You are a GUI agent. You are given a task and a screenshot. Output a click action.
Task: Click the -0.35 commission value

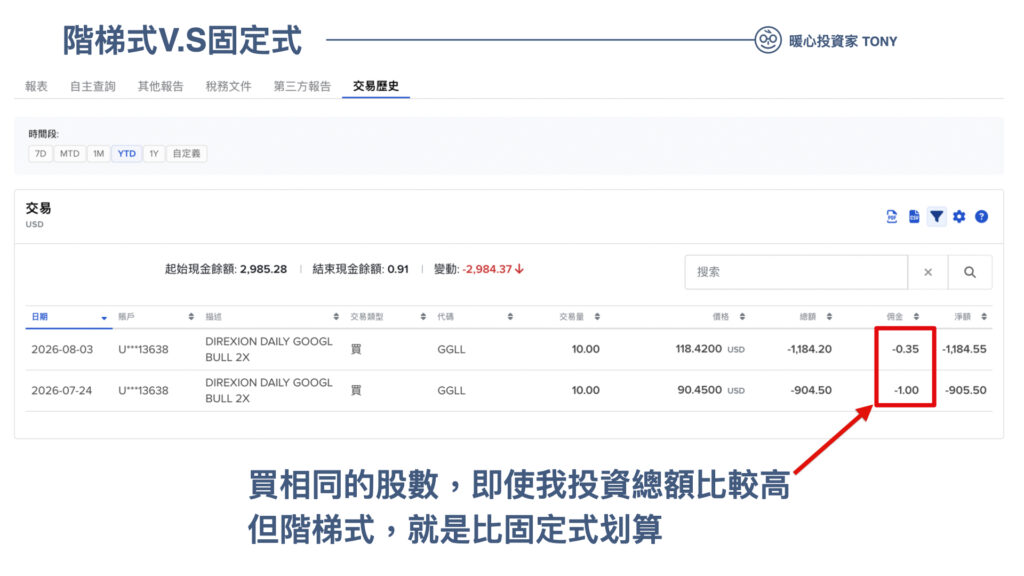905,349
